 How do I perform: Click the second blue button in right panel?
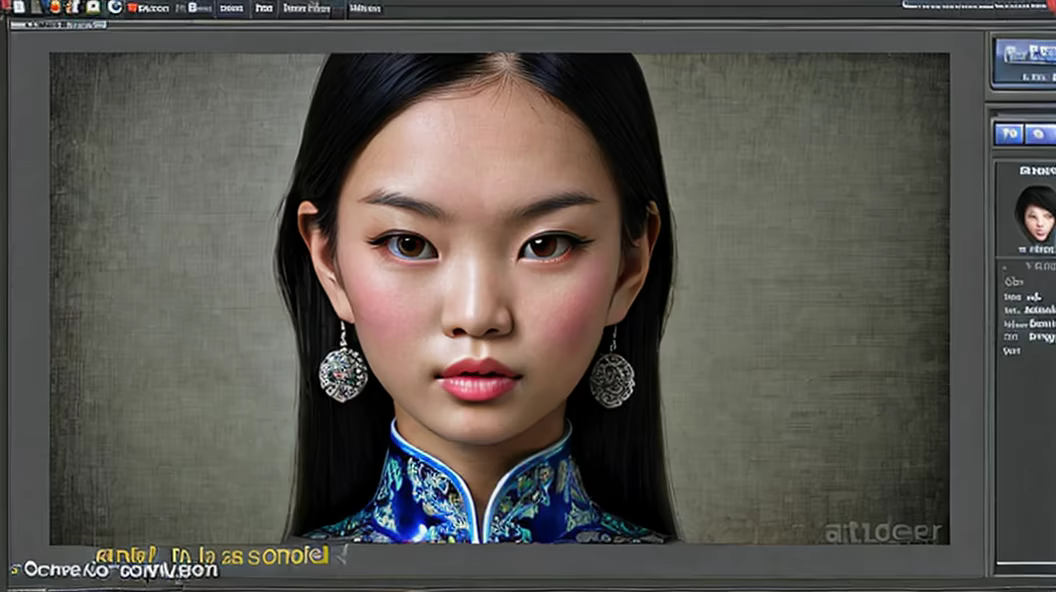pyautogui.click(x=1040, y=133)
